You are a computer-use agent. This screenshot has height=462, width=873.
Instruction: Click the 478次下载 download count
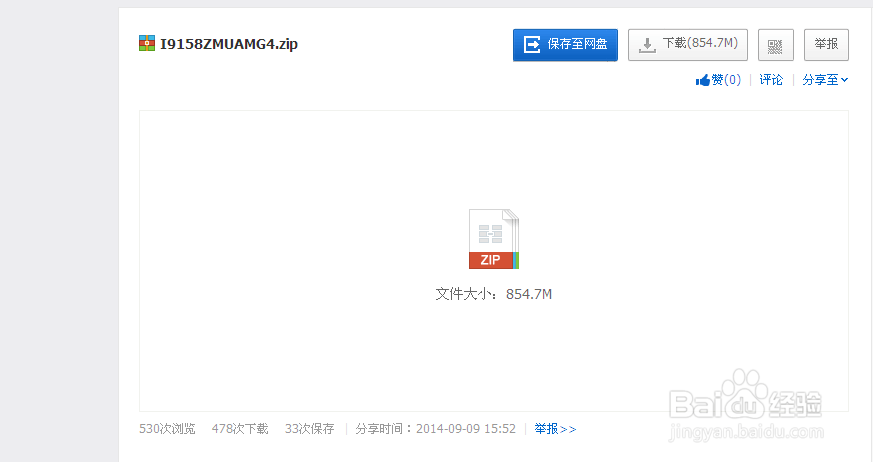coord(240,429)
